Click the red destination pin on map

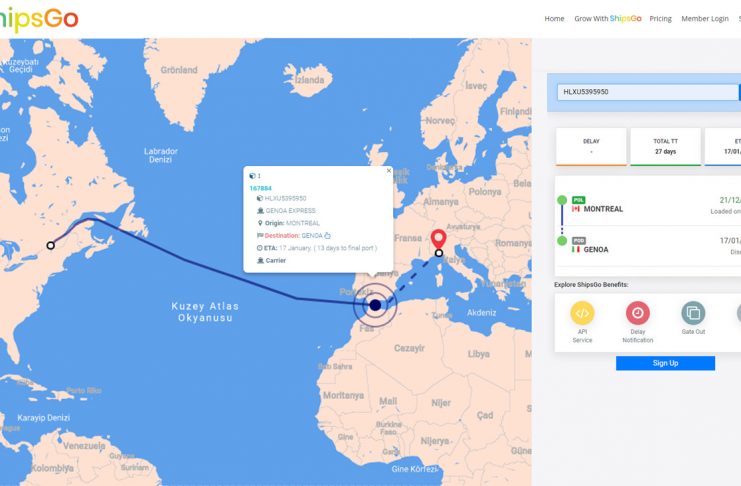(439, 238)
